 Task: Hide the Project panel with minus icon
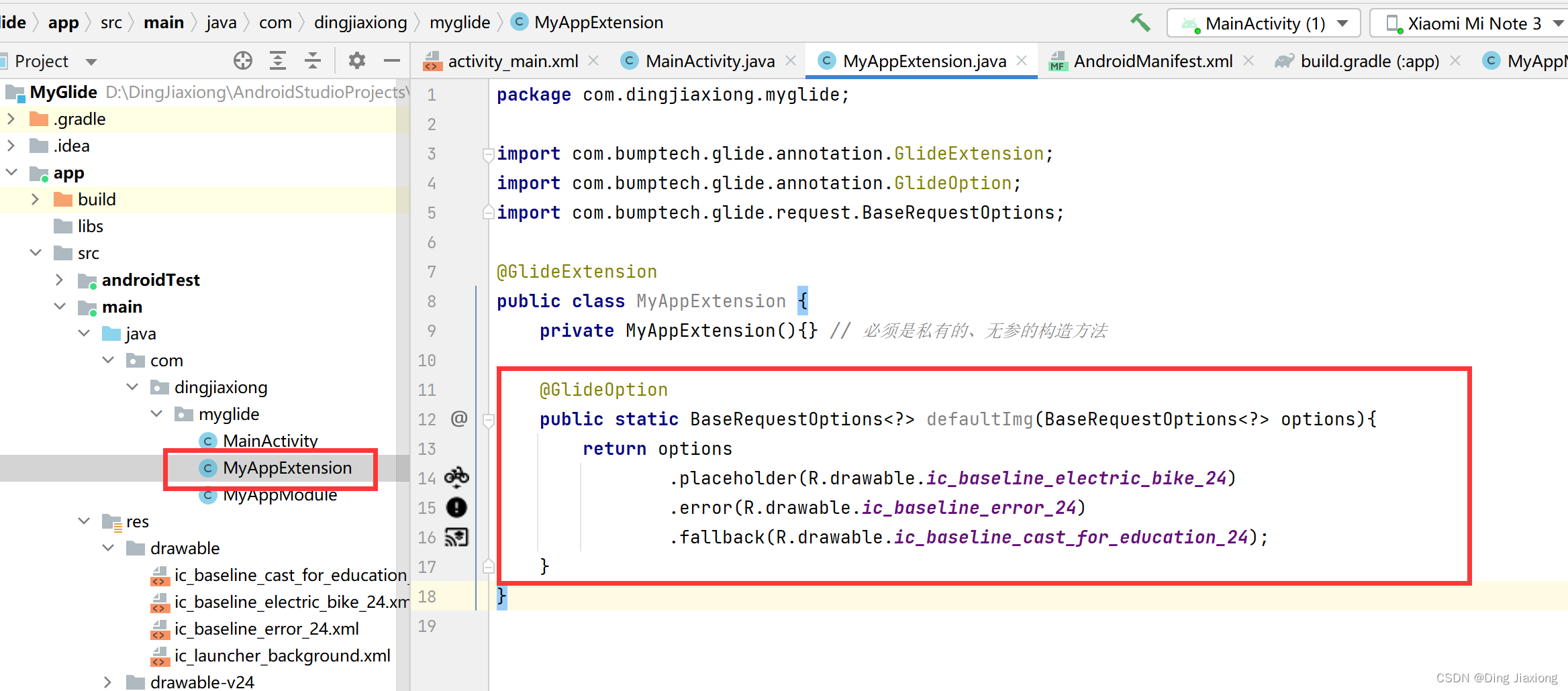(392, 61)
